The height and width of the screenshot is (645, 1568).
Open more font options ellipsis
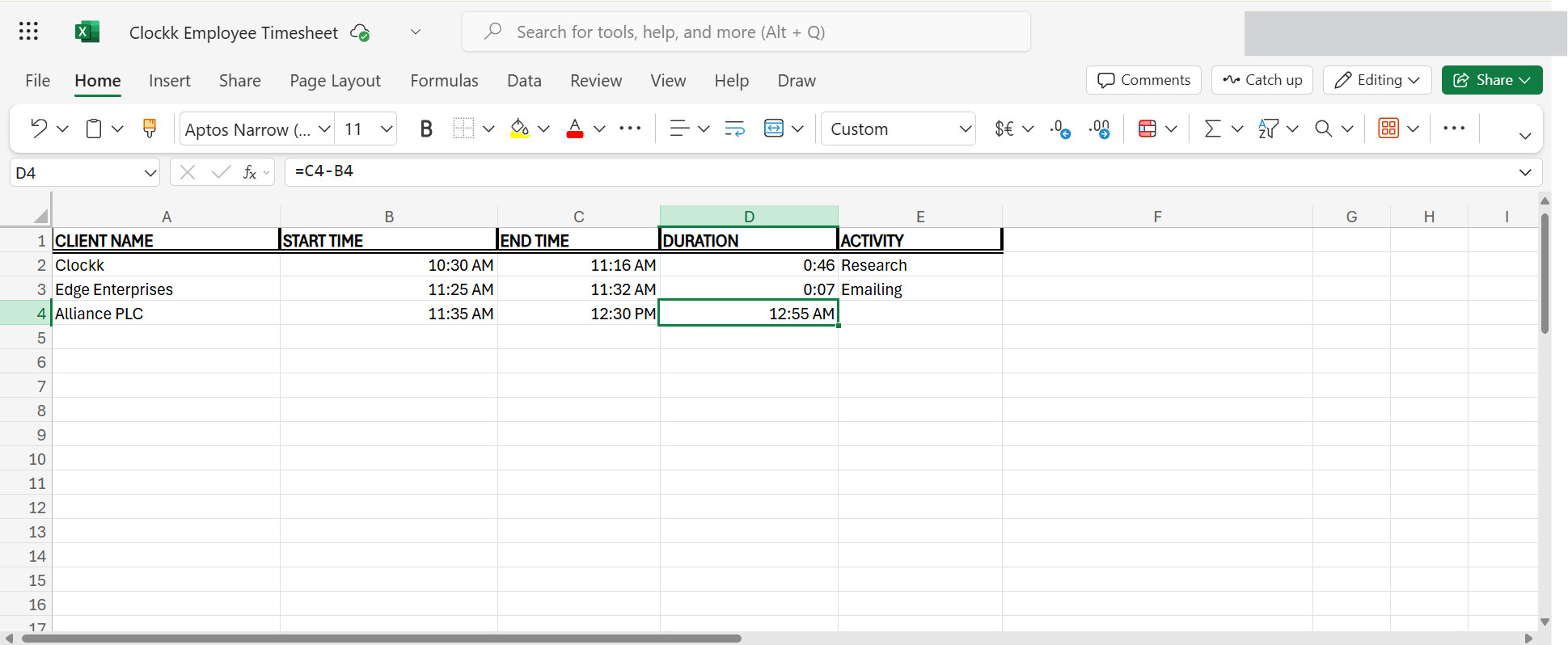coord(630,129)
